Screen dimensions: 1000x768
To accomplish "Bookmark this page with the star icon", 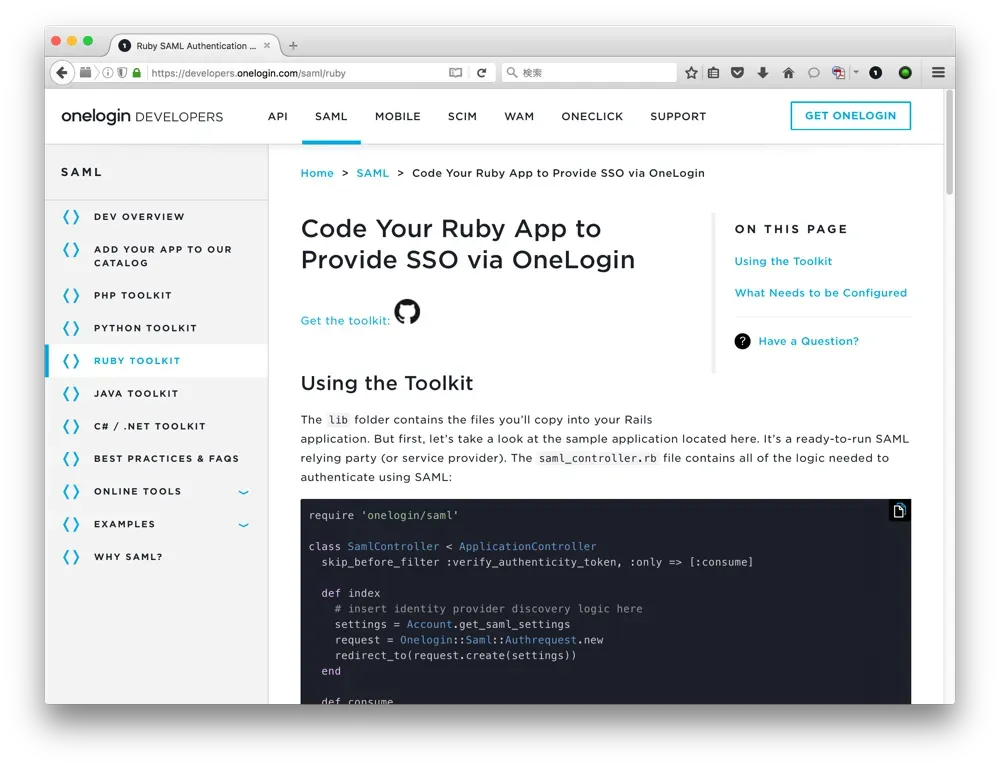I will (690, 72).
